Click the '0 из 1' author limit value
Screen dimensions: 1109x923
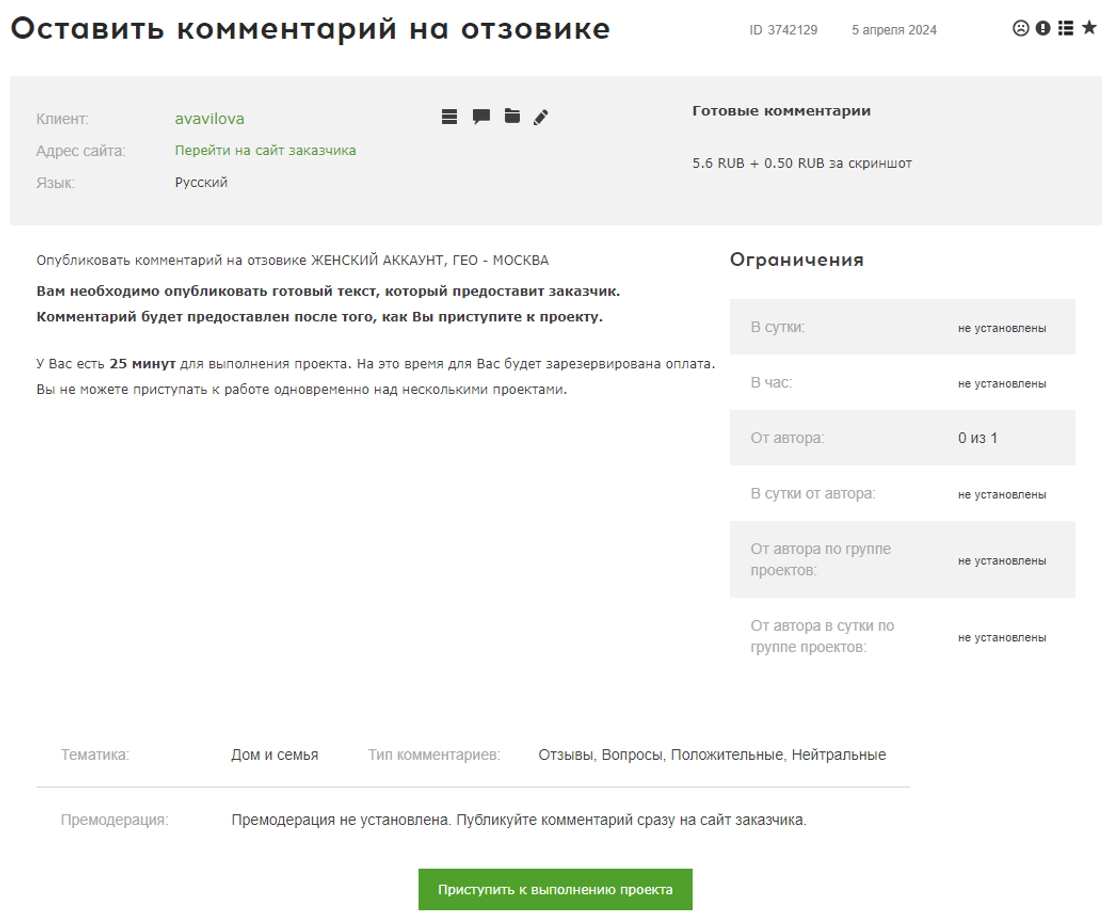click(977, 438)
